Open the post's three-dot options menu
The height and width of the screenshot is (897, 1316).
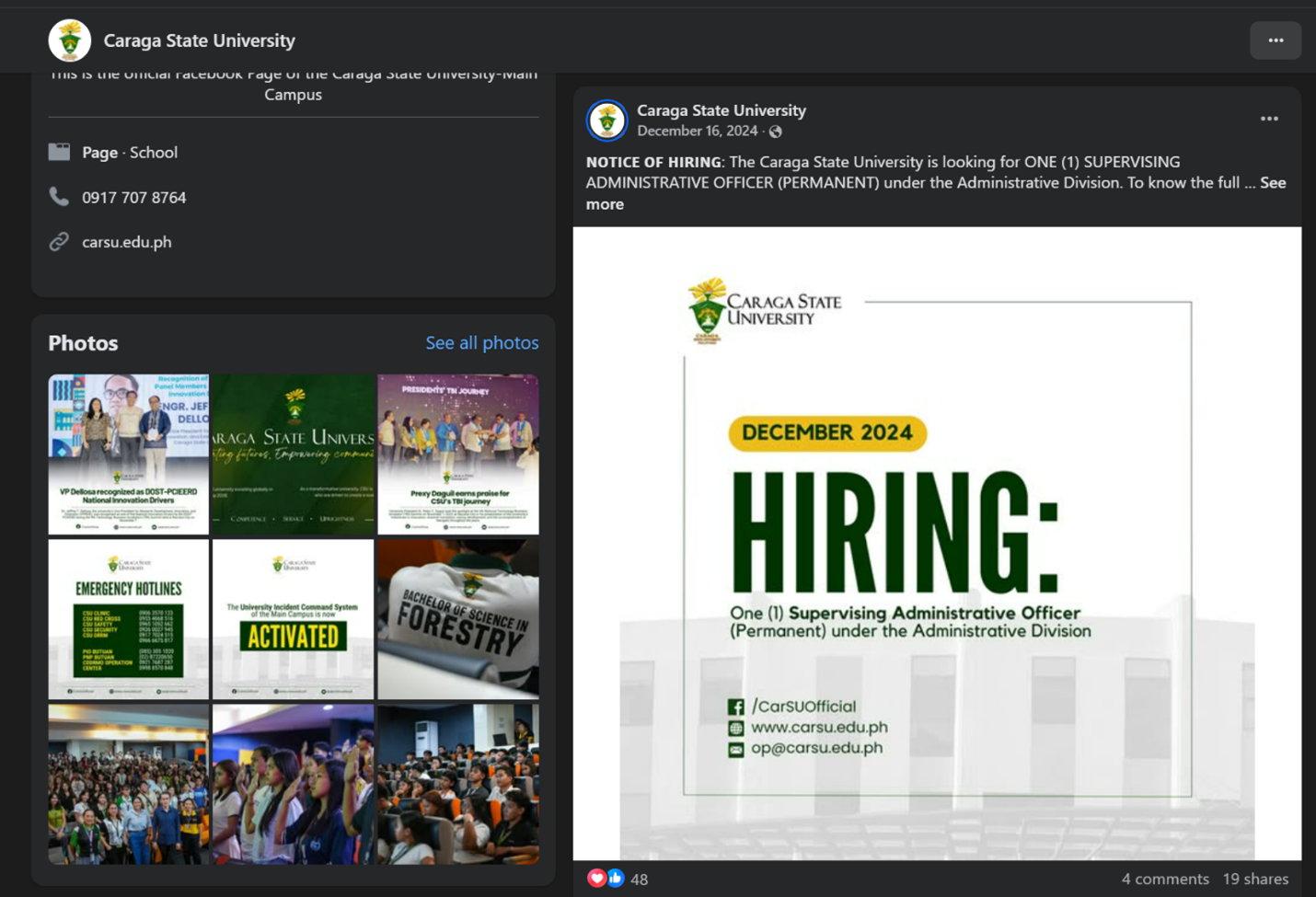1269,119
